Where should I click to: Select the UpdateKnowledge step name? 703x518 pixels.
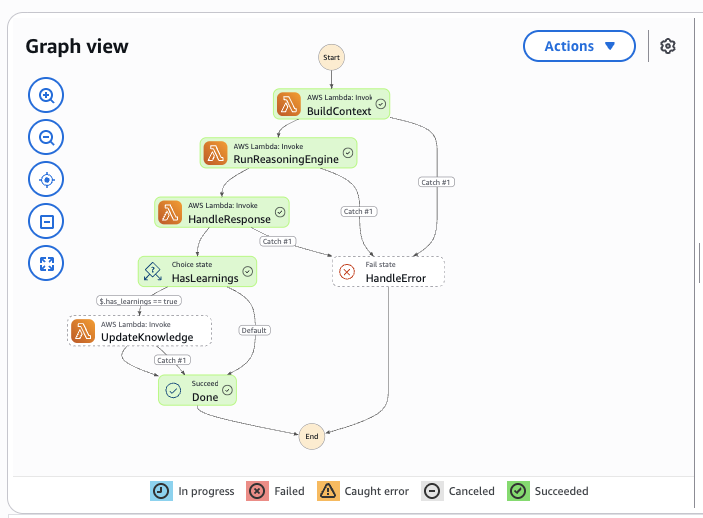coord(147,337)
